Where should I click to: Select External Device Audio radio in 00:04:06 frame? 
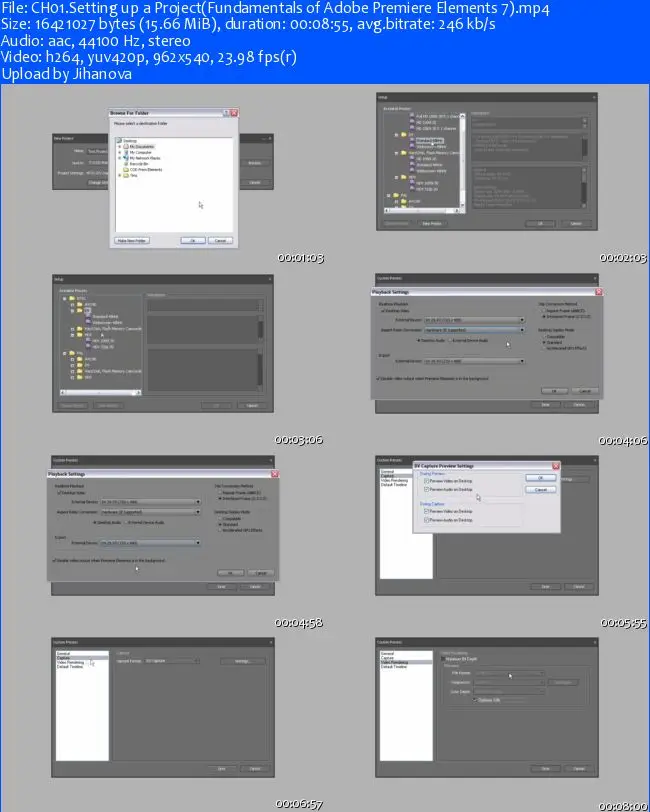point(450,340)
